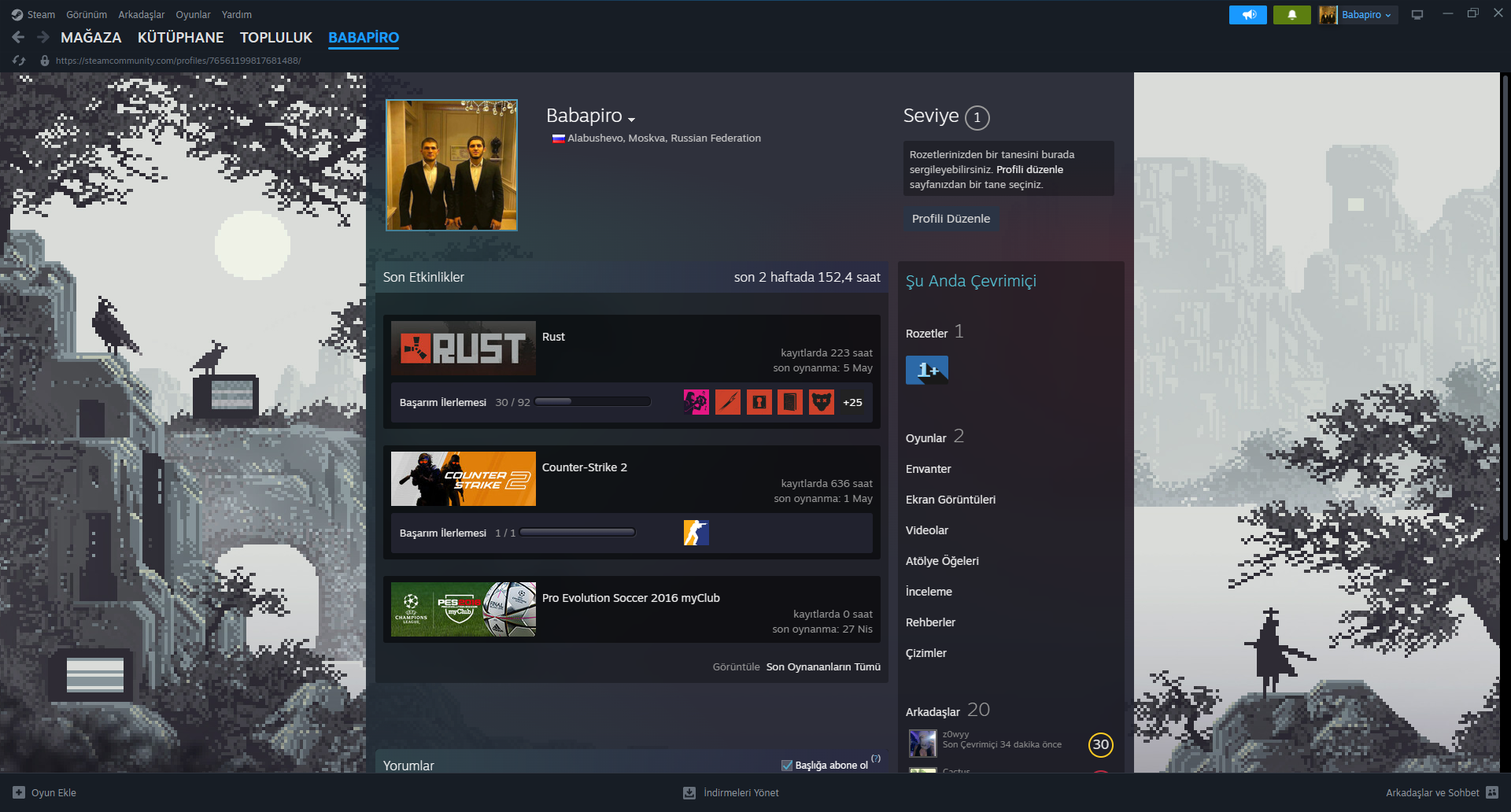This screenshot has height=812, width=1511.
Task: Click z0wyy's level 30 badge
Action: (1101, 744)
